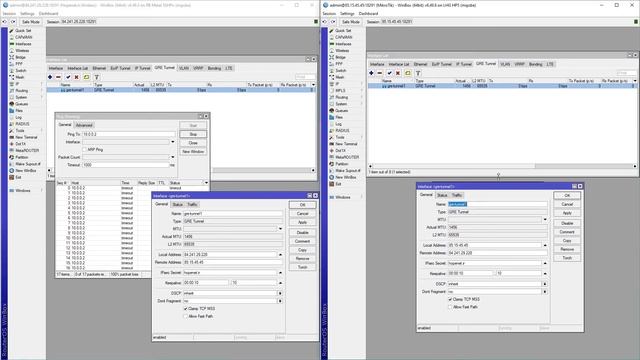Open New Terminal in the left WinBox sidebar
Screen dimensions: 640x360
26,137
